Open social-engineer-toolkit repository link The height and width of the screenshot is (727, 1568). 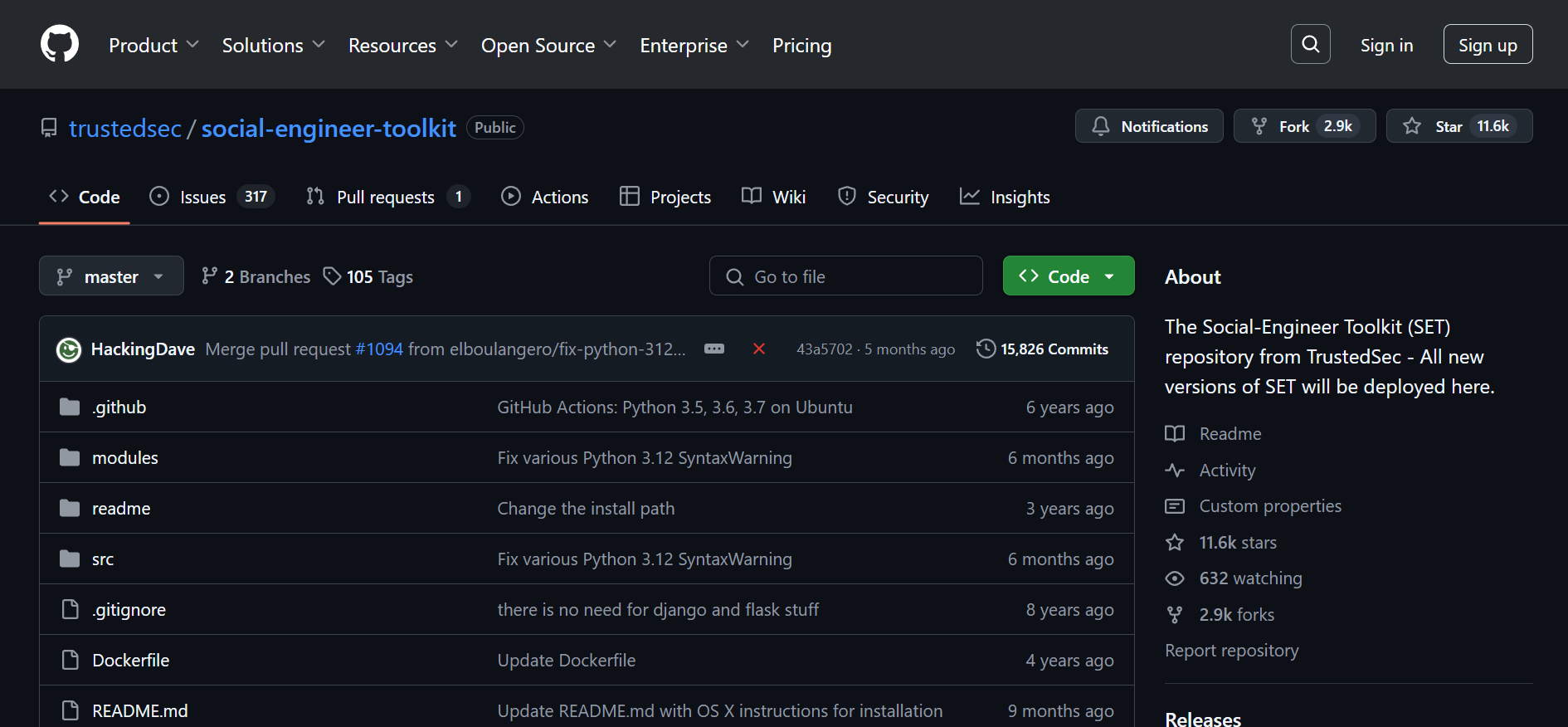click(x=329, y=128)
